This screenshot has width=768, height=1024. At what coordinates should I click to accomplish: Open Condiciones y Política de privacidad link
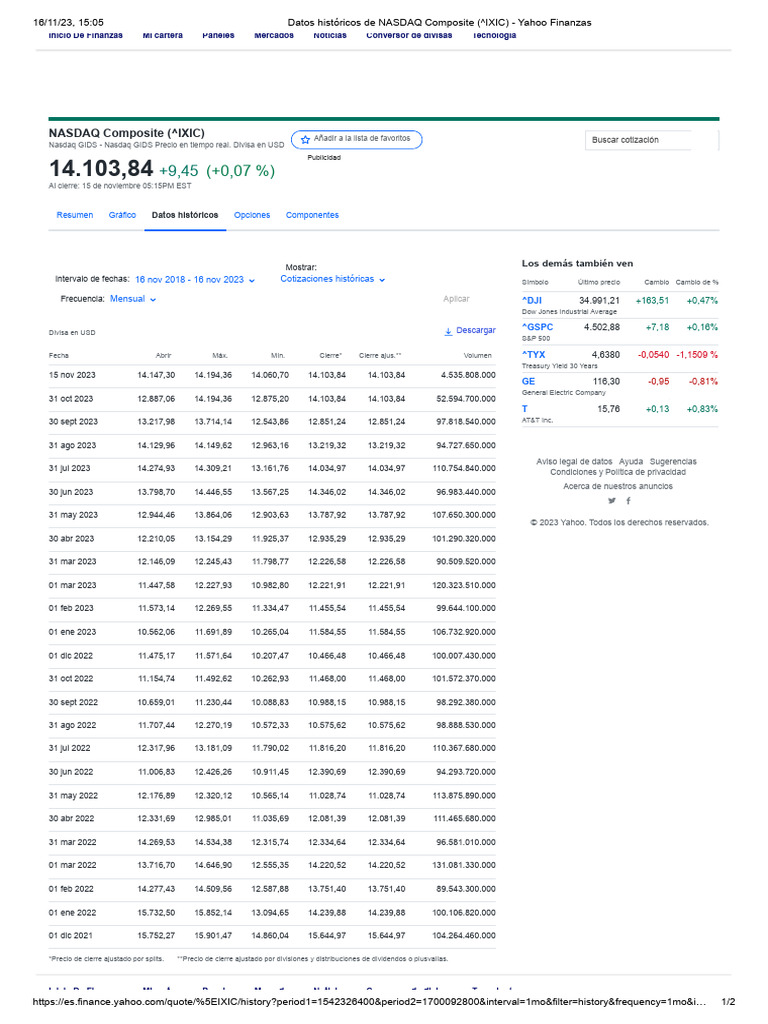(618, 472)
